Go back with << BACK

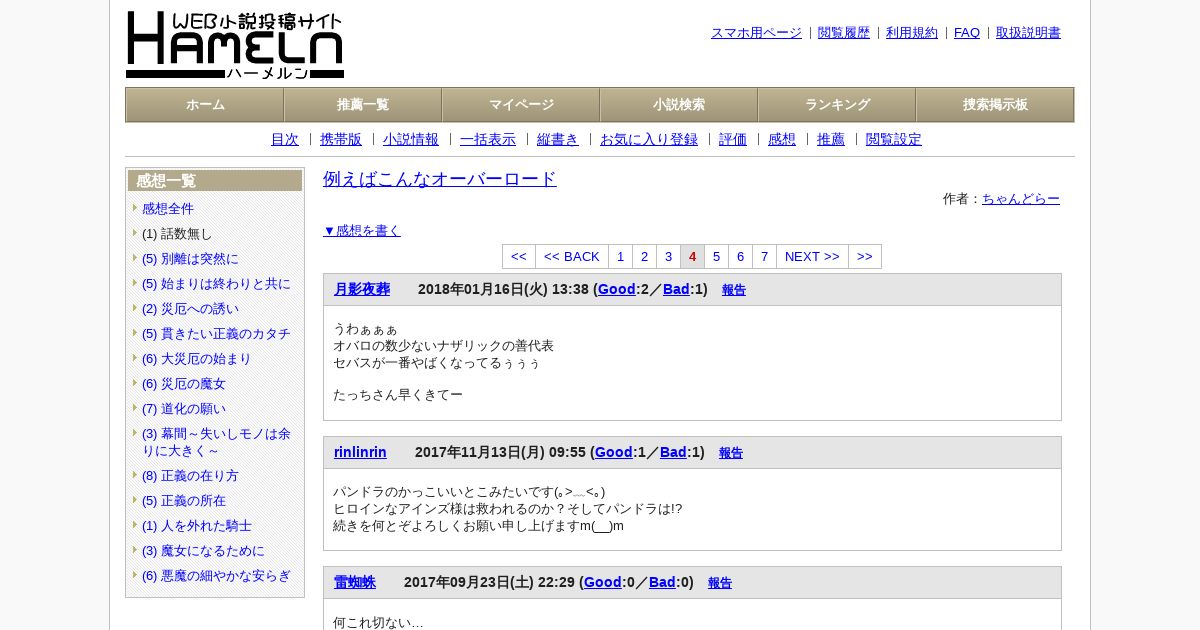coord(572,257)
